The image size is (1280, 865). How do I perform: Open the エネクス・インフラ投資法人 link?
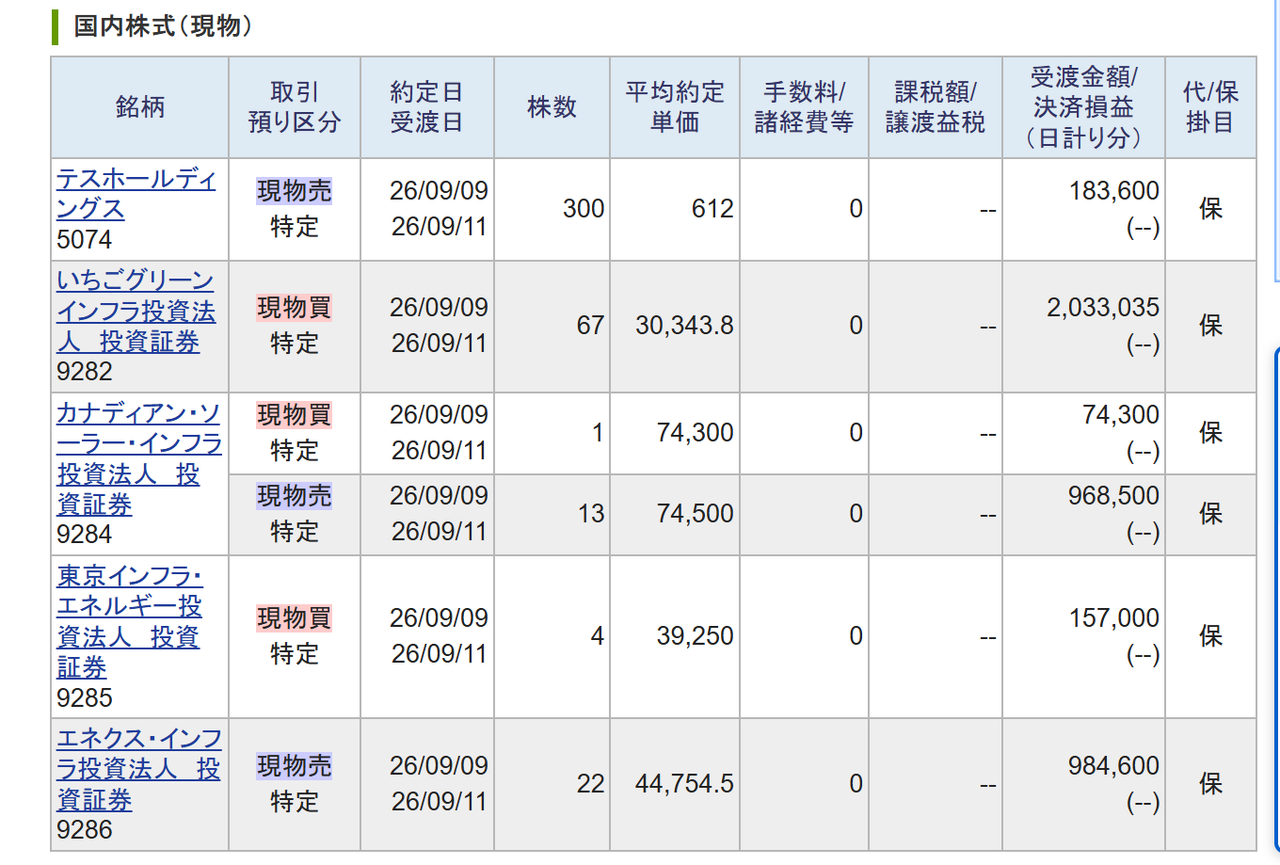[x=139, y=769]
